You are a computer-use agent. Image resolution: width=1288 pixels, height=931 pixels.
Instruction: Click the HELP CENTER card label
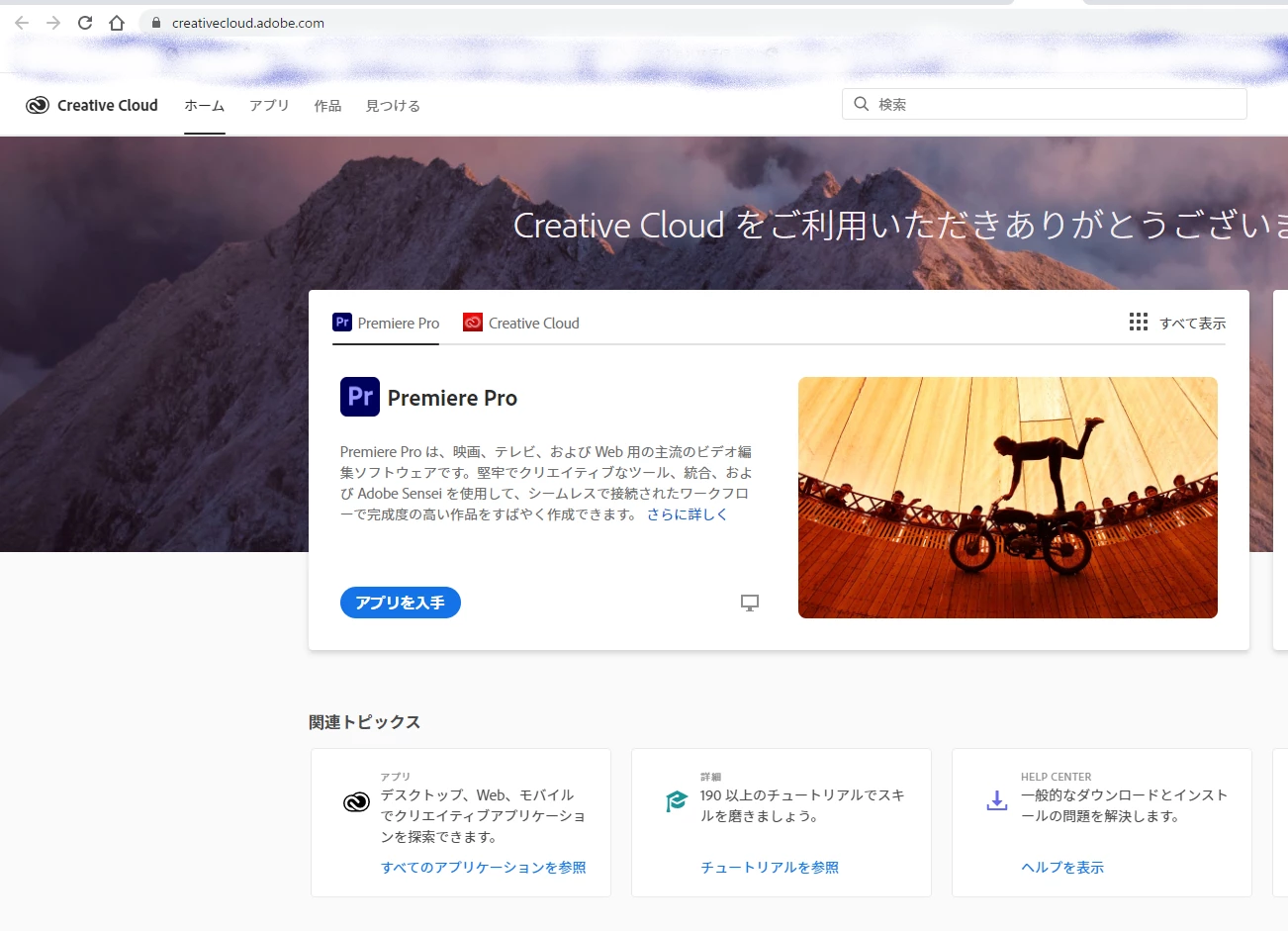point(1057,777)
